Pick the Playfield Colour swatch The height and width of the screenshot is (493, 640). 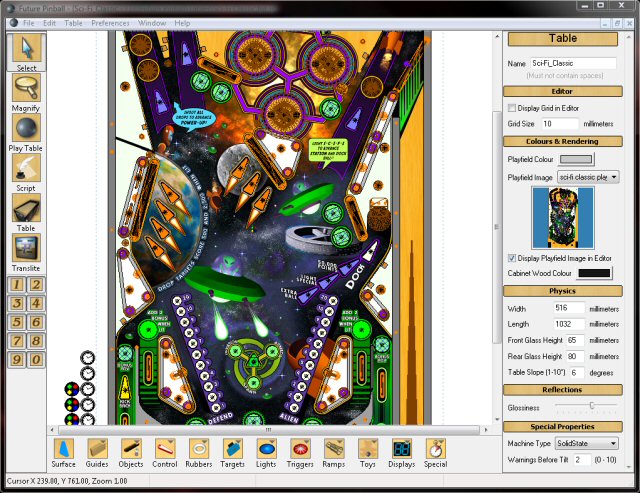tap(576, 160)
